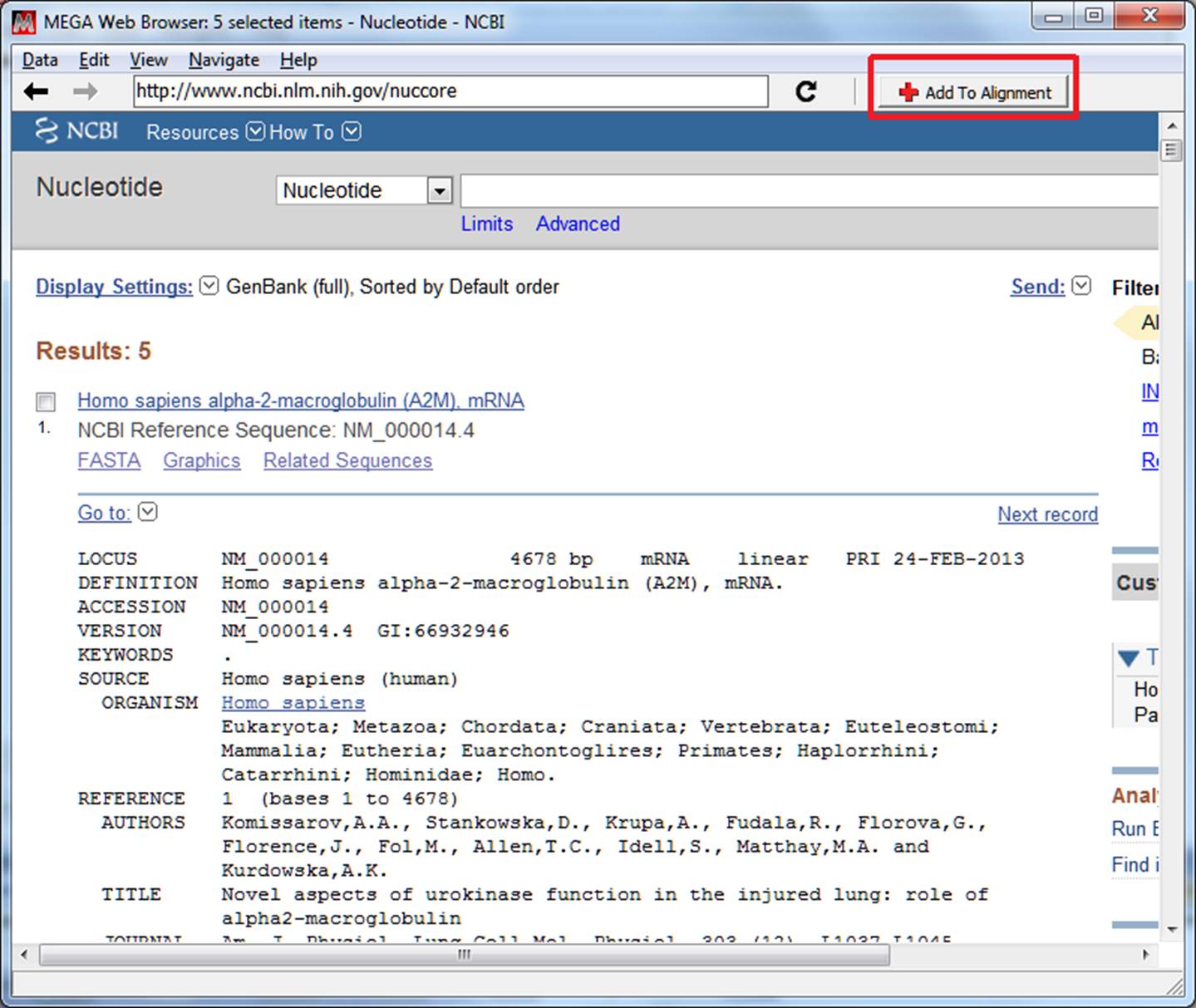The image size is (1196, 1008).
Task: Click the Add To Alignment button
Action: point(974,92)
